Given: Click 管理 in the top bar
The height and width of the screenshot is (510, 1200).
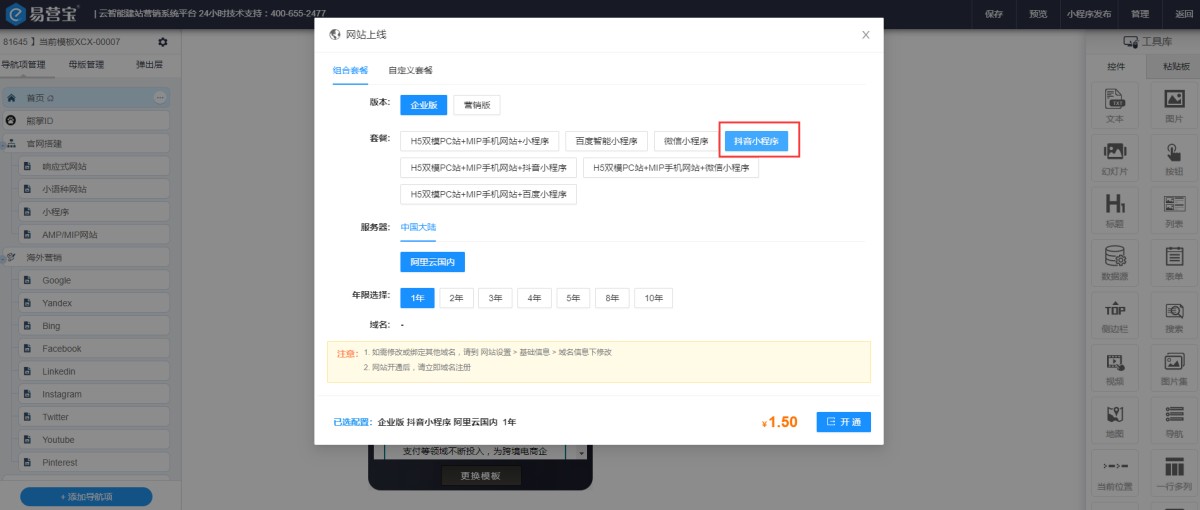Looking at the screenshot, I should coord(1140,14).
